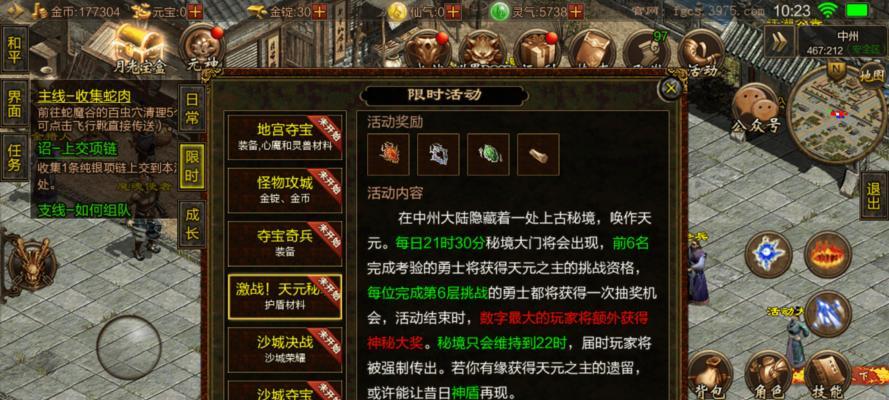889x400 pixels.
Task: Switch to the 成长 tab
Action: coord(192,224)
